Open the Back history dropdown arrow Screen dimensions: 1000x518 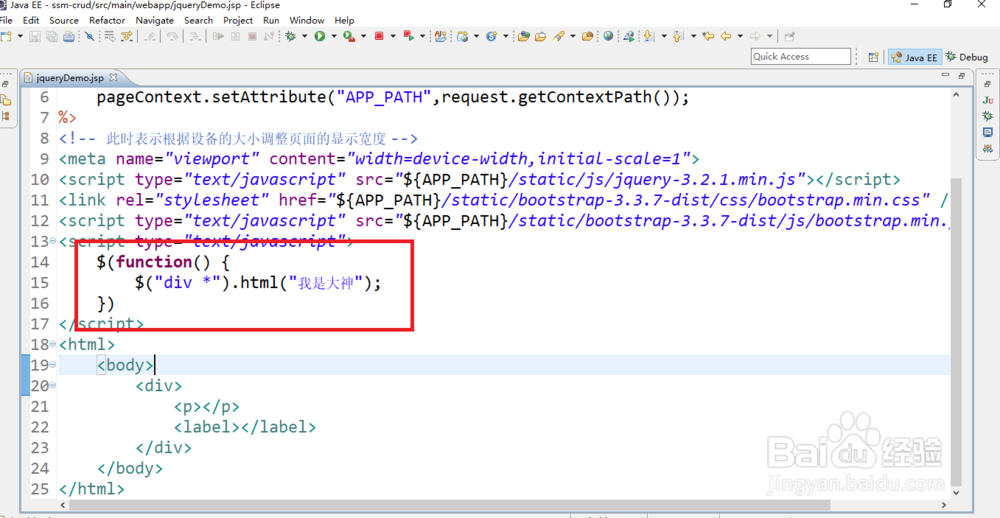[740, 36]
